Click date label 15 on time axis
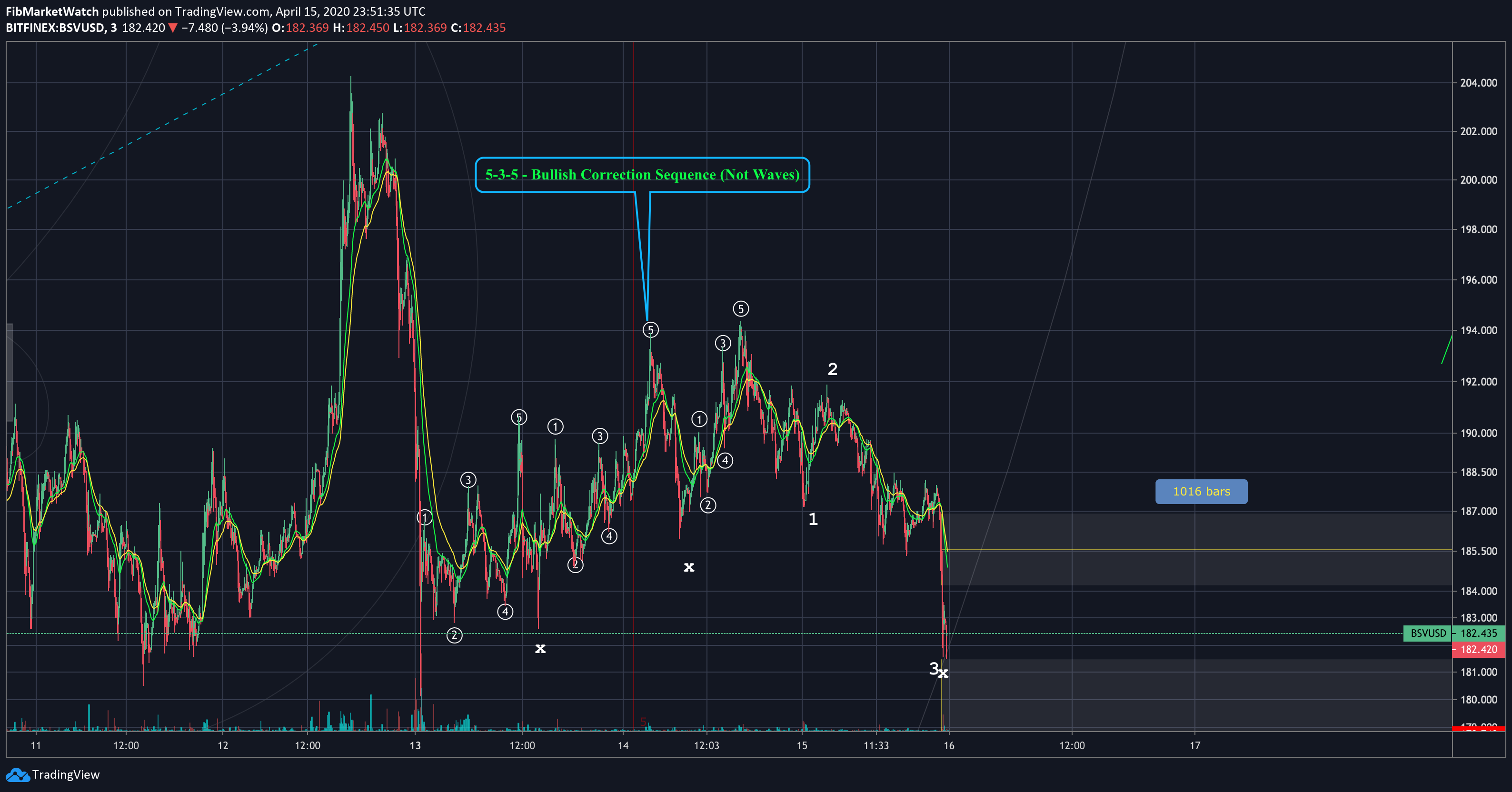Image resolution: width=1512 pixels, height=792 pixels. pyautogui.click(x=802, y=746)
